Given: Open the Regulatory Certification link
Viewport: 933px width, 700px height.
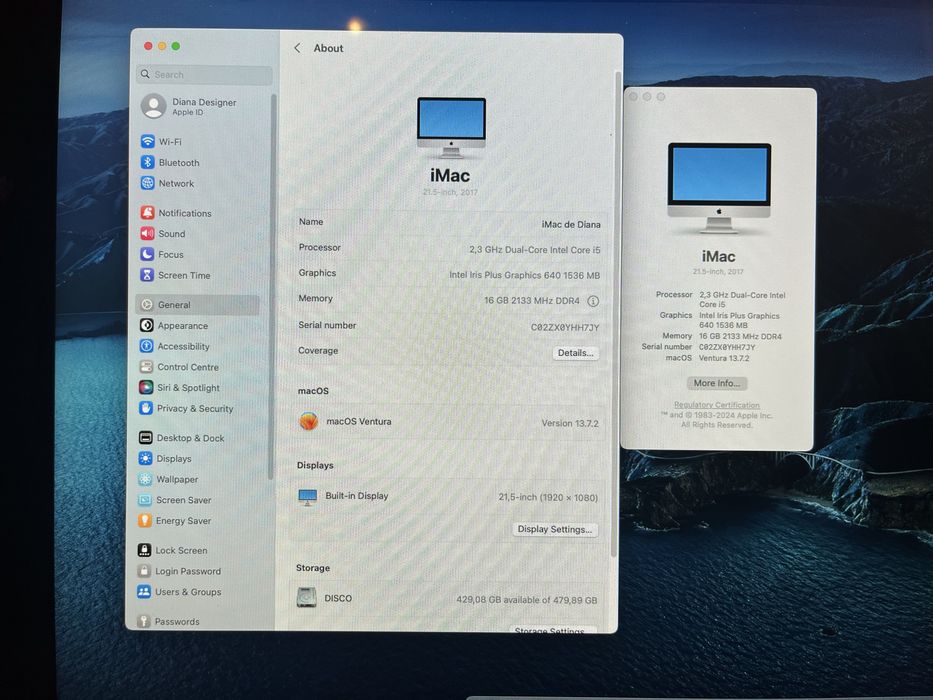Looking at the screenshot, I should point(716,405).
